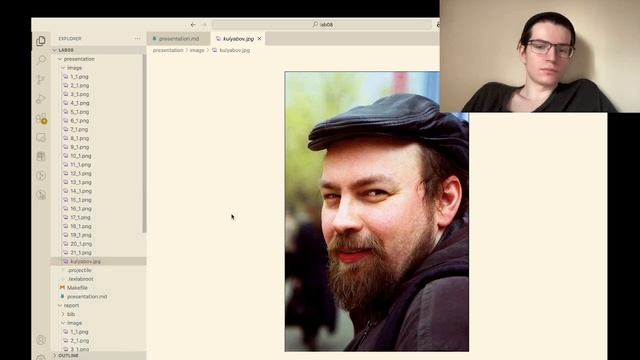Select kulyabov.jpg in the file tree
The image size is (640, 360).
click(x=98, y=261)
